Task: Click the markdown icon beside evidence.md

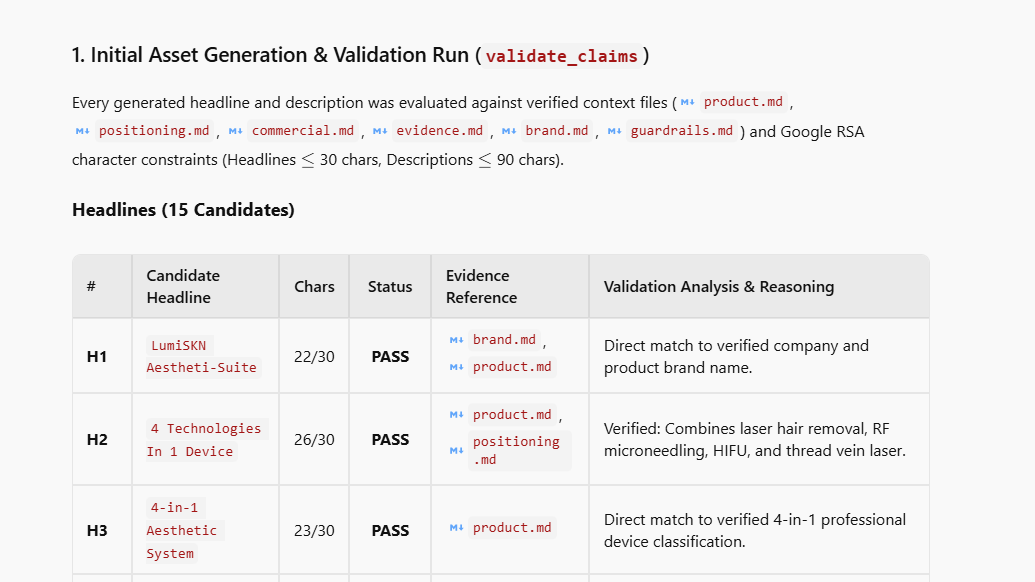Action: tap(380, 131)
